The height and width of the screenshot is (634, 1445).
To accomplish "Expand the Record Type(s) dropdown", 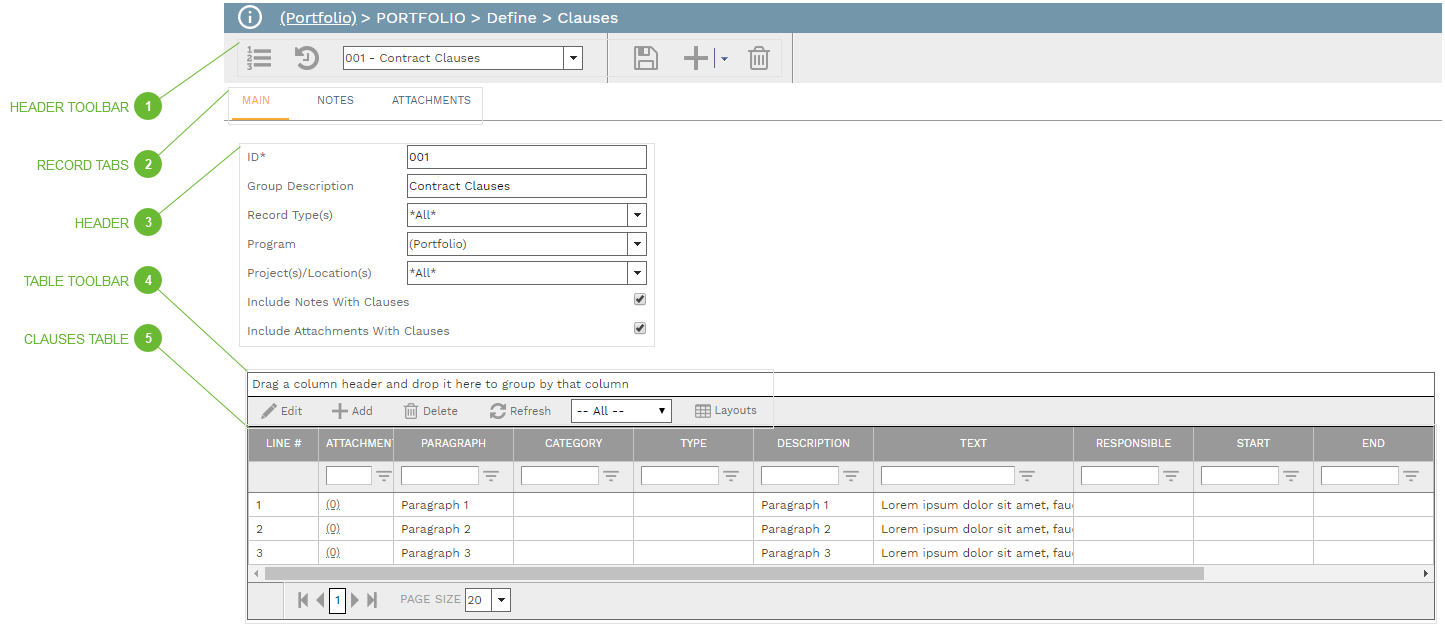I will click(x=636, y=215).
